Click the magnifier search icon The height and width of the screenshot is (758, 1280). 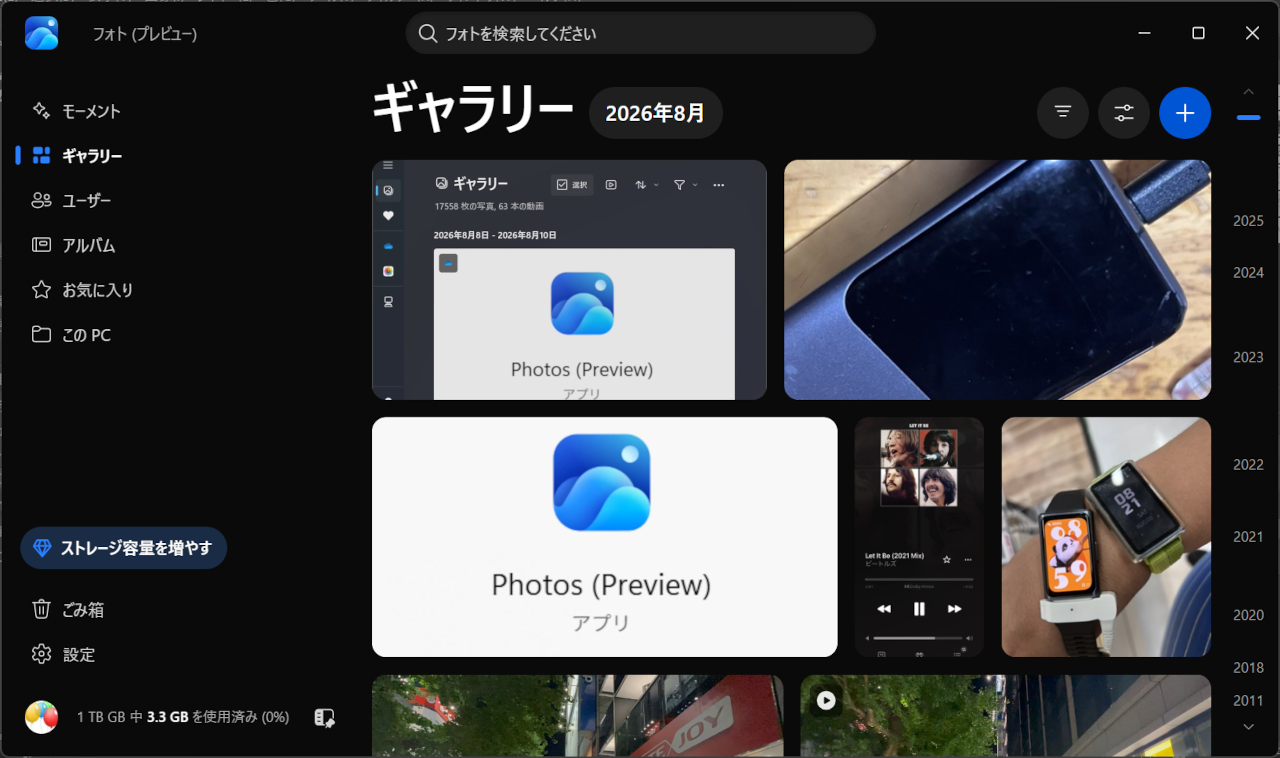click(428, 33)
